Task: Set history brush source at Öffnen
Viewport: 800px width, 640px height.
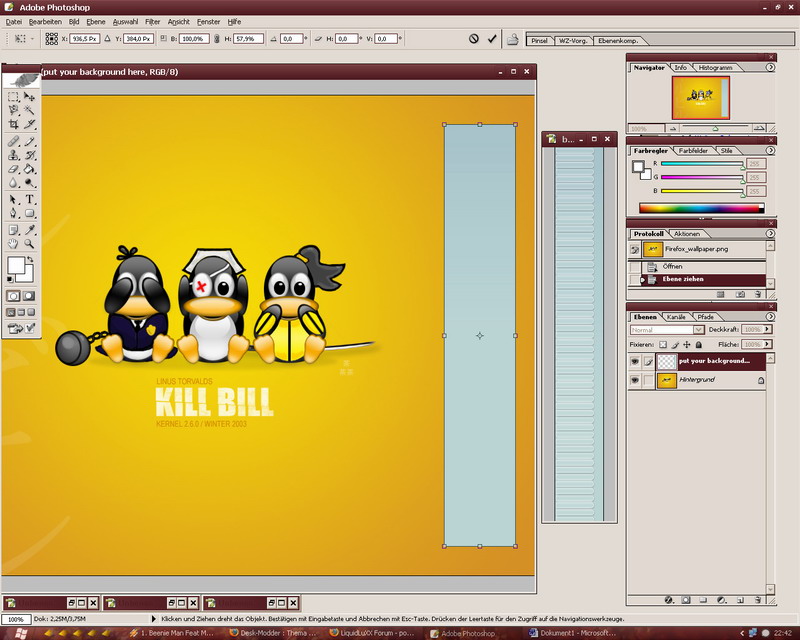Action: pyautogui.click(x=635, y=267)
